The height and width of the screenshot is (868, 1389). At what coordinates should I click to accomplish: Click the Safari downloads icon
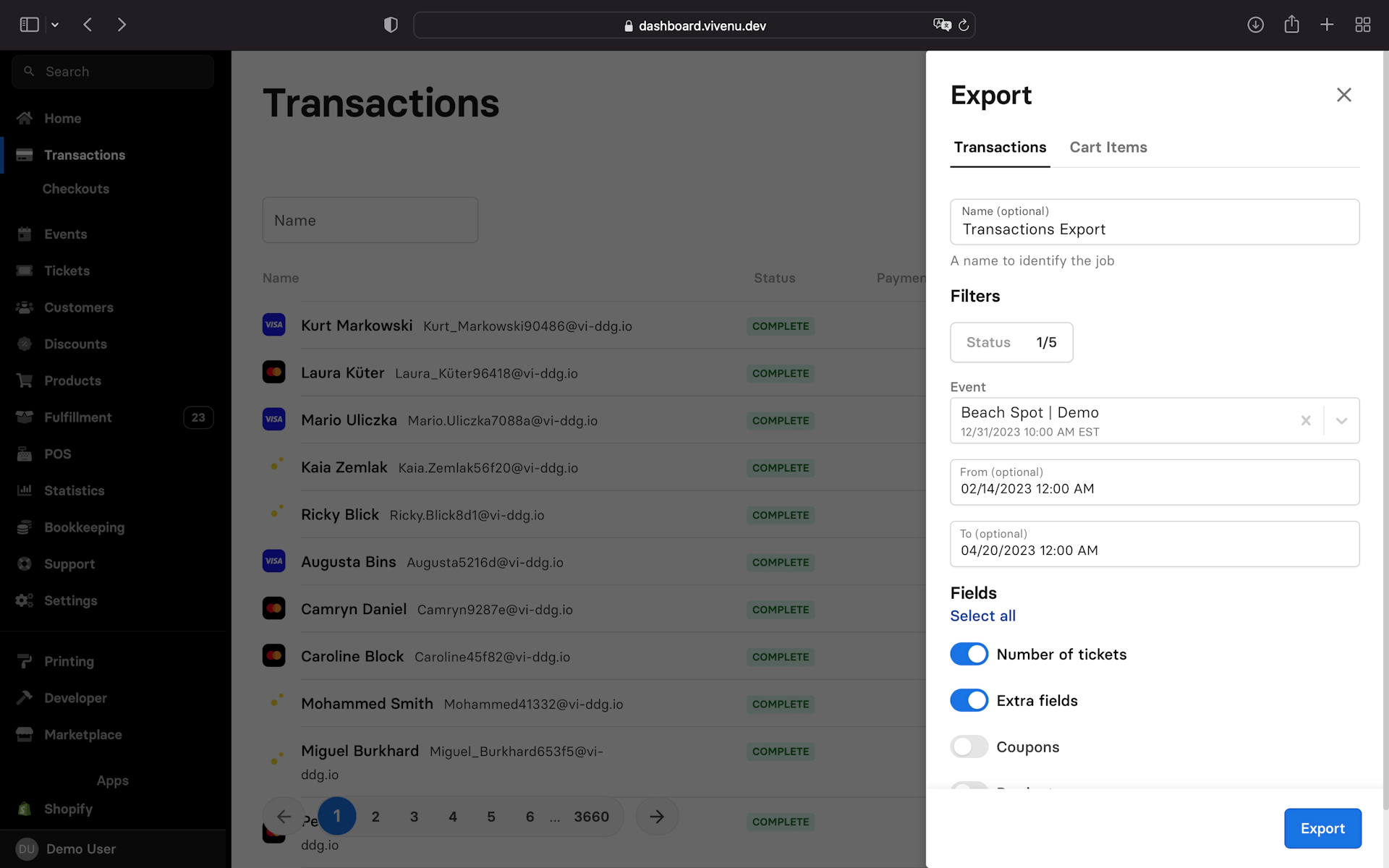click(1255, 25)
